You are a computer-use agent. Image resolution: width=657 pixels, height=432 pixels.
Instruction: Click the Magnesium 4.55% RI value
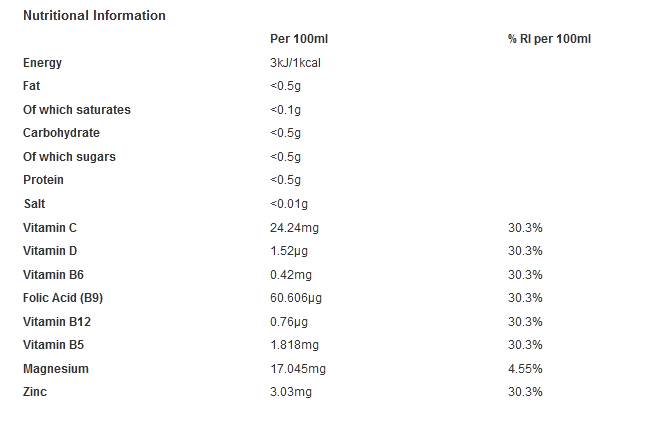525,369
